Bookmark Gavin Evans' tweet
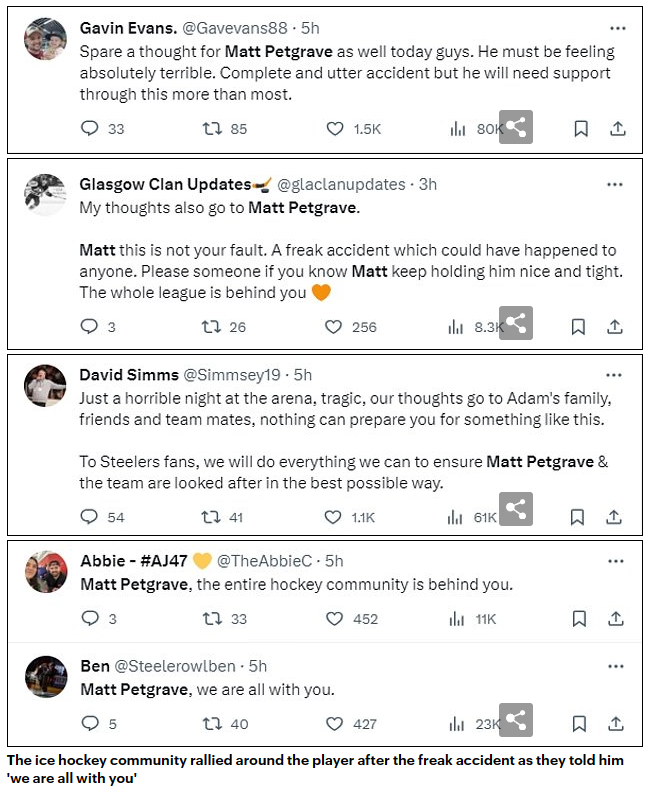This screenshot has height=789, width=651. tap(580, 129)
